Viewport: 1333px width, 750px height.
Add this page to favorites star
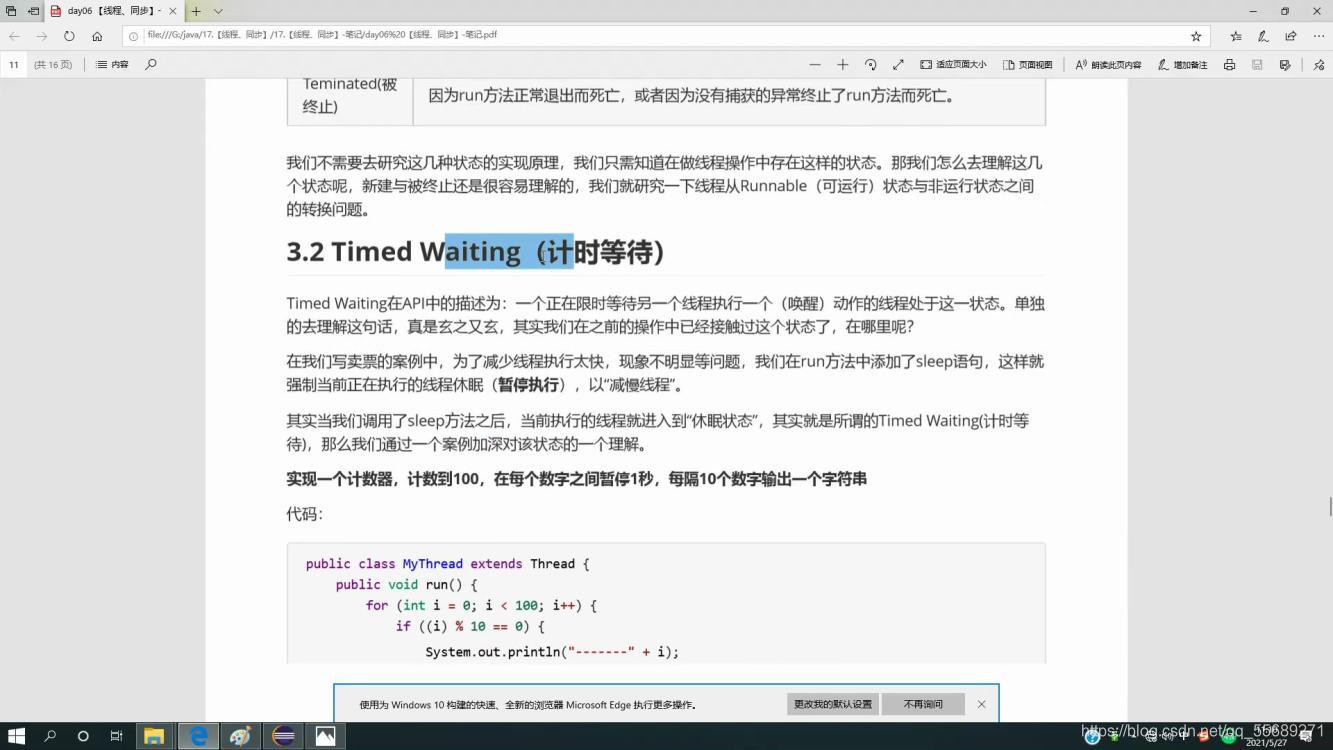click(1196, 36)
